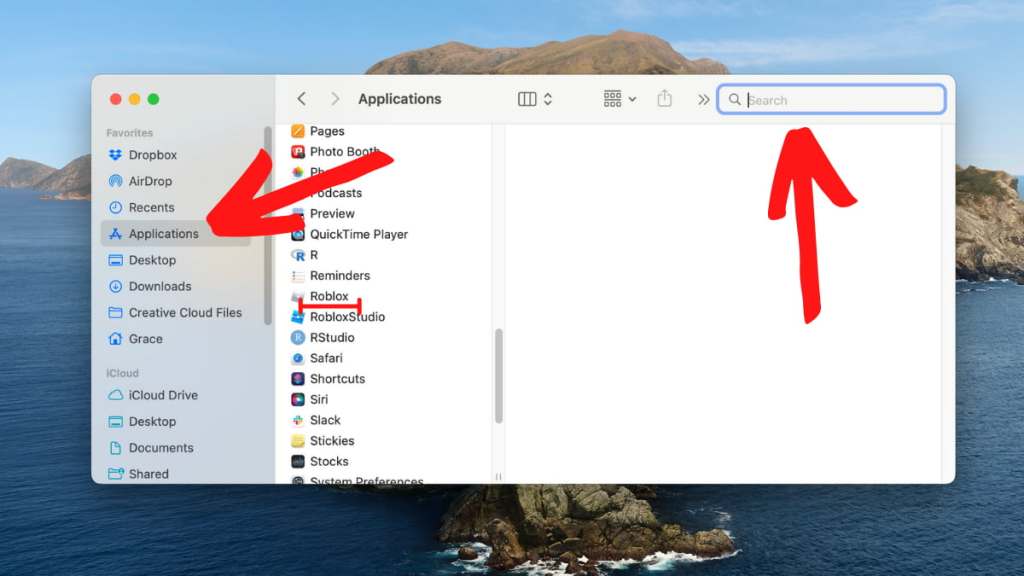This screenshot has height=576, width=1024.
Task: Select Preview in the applications list
Action: pyautogui.click(x=332, y=214)
